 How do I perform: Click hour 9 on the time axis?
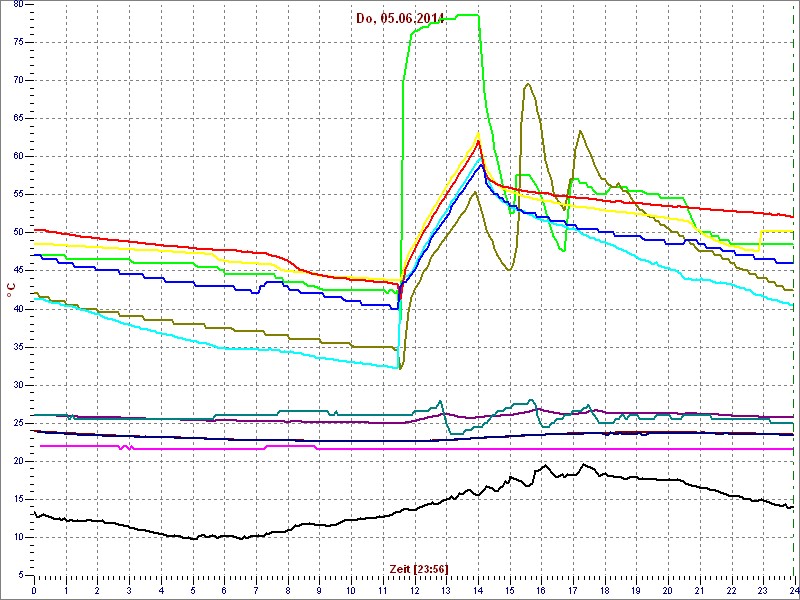coord(320,590)
